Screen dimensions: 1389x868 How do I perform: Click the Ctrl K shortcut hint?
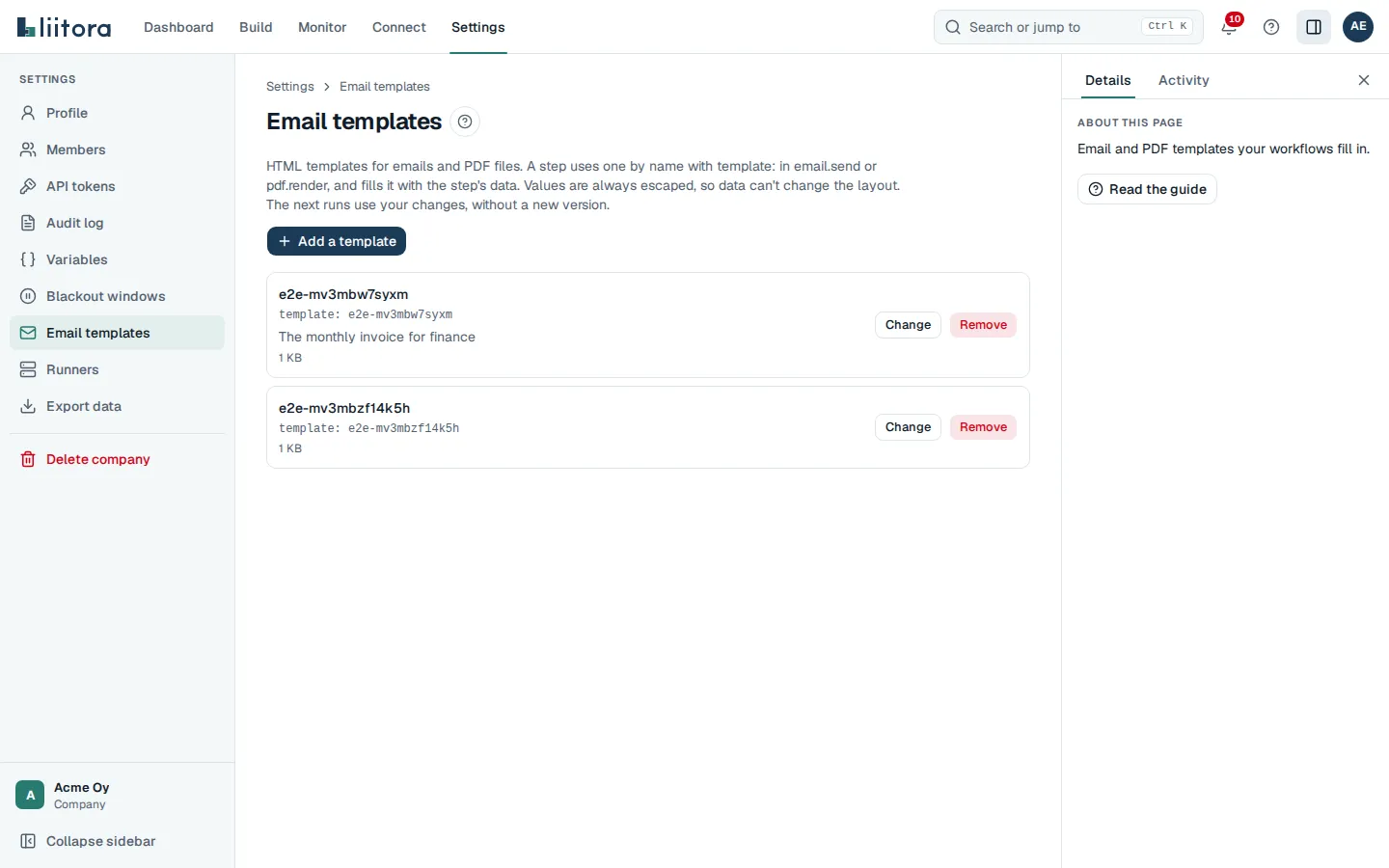(1167, 27)
